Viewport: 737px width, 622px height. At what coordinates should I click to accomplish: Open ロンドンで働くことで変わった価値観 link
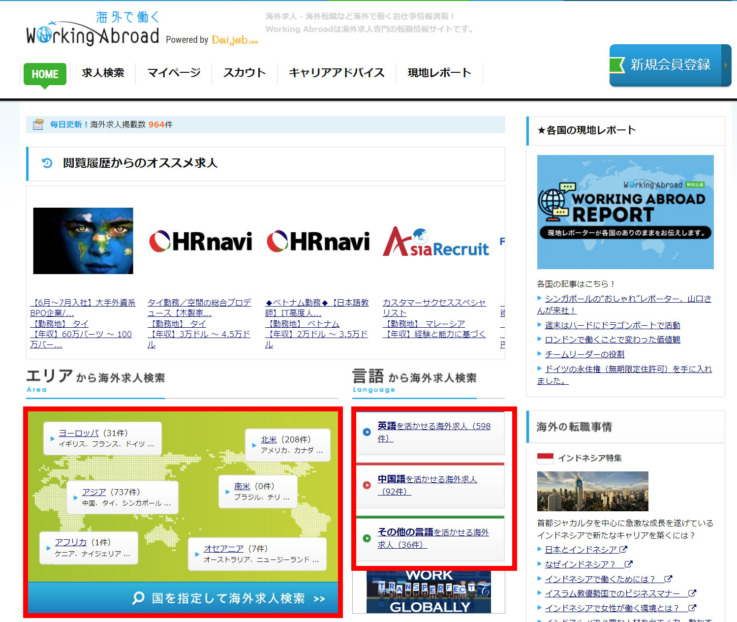[x=612, y=339]
